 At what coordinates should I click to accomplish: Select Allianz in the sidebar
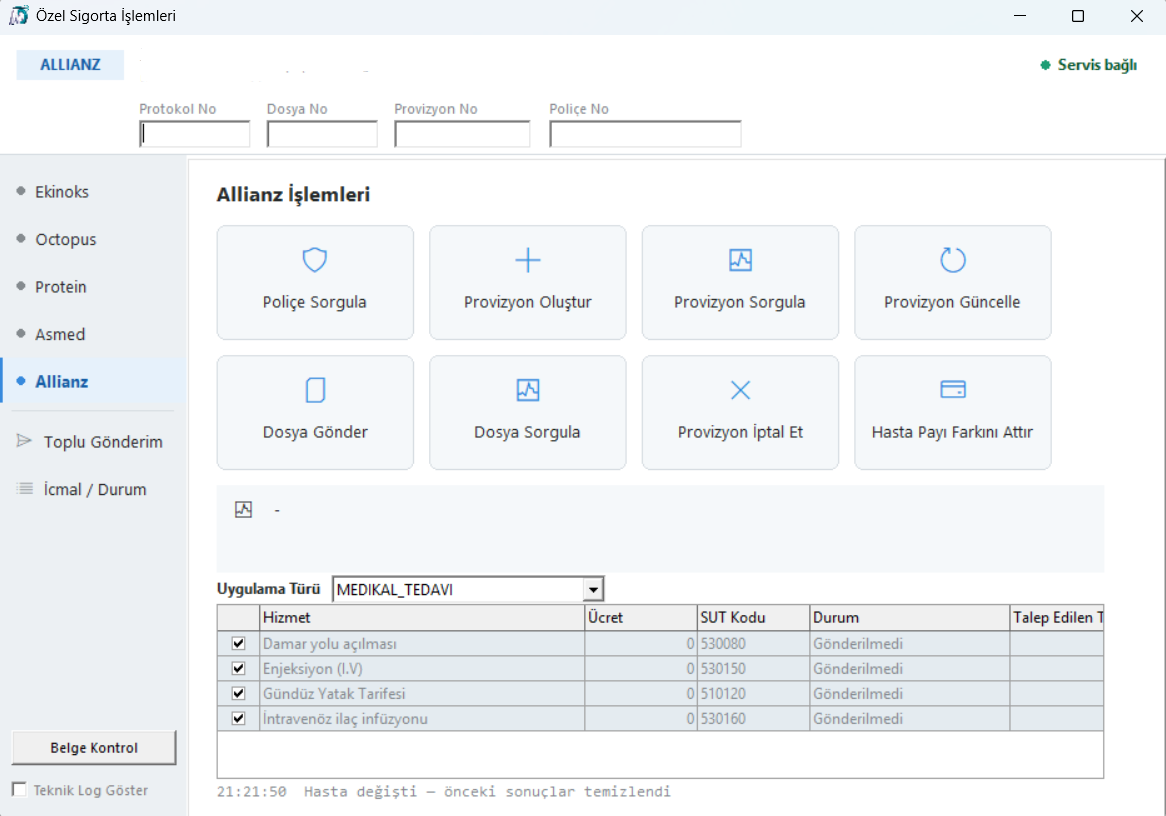[x=93, y=382]
